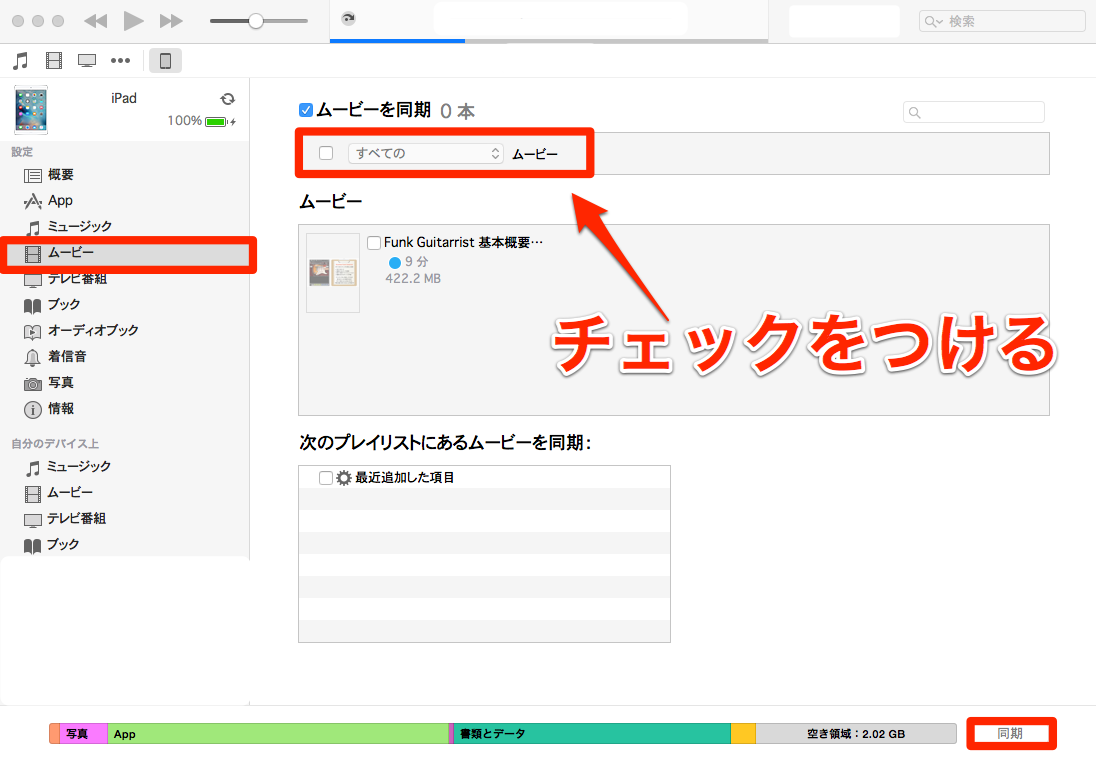Open the Movies library icon
The width and height of the screenshot is (1096, 757).
pos(54,61)
